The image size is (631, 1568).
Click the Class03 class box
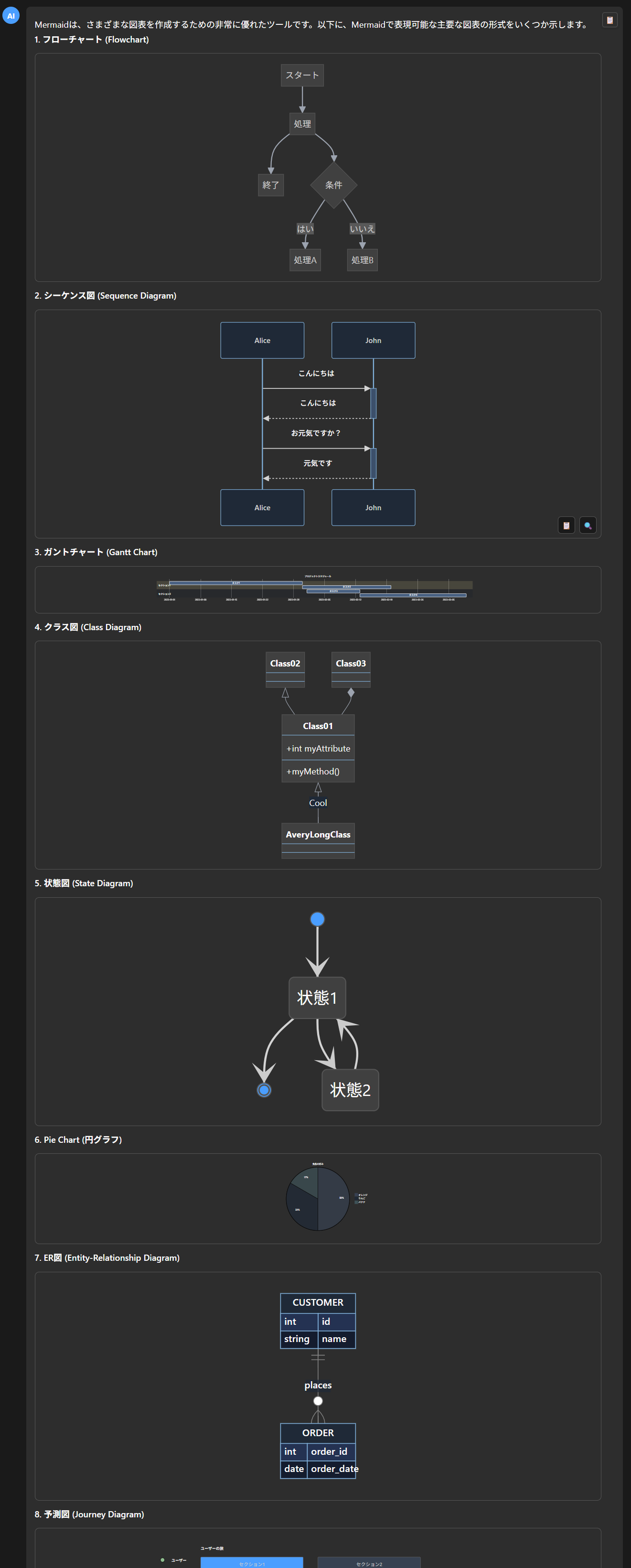351,664
